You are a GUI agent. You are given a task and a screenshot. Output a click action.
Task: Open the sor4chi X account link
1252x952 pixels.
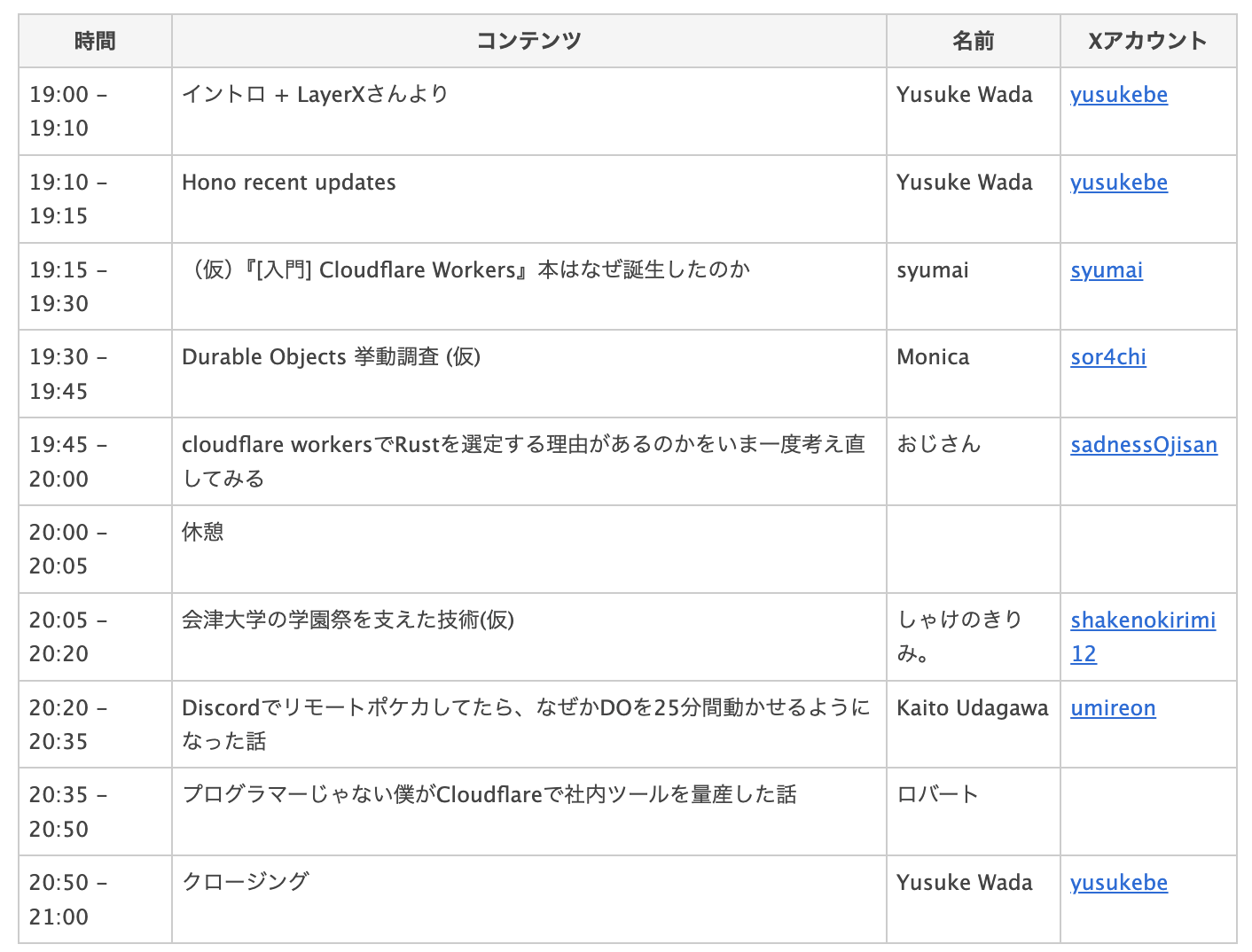1107,356
